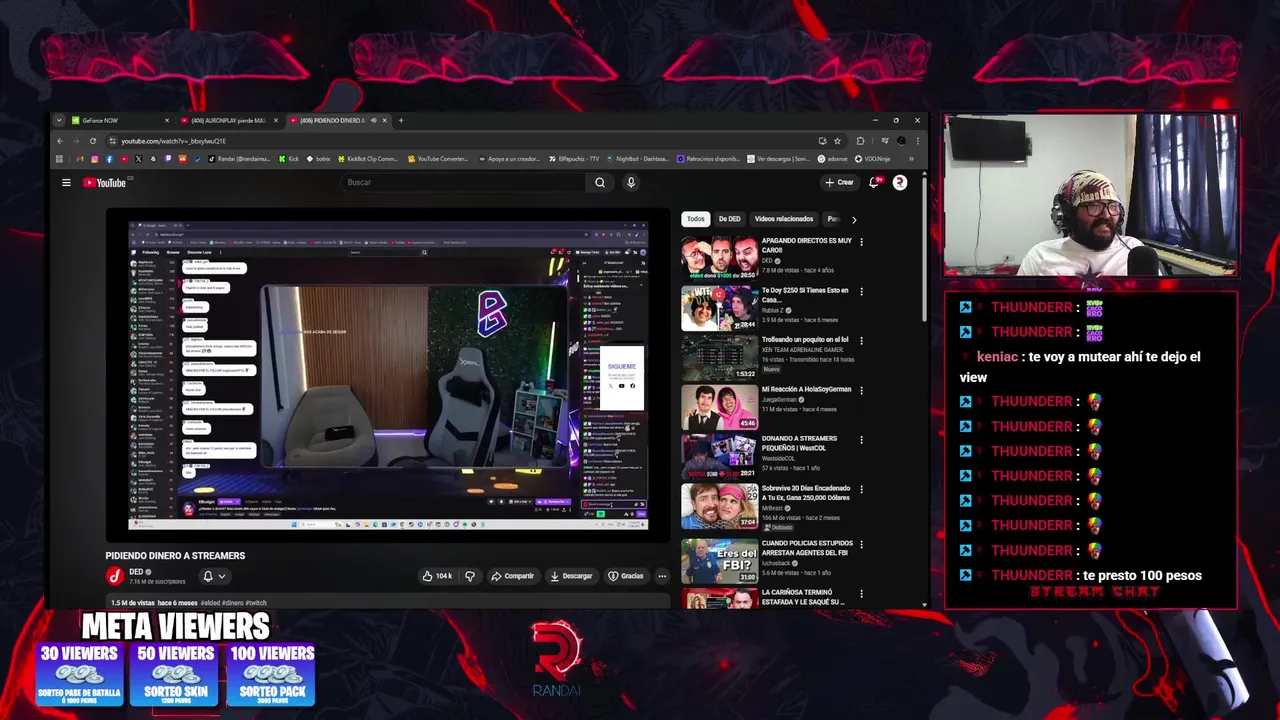Screen dimensions: 1280x720
Task: Show more bookmarks overflow chevron
Action: pyautogui.click(x=911, y=159)
